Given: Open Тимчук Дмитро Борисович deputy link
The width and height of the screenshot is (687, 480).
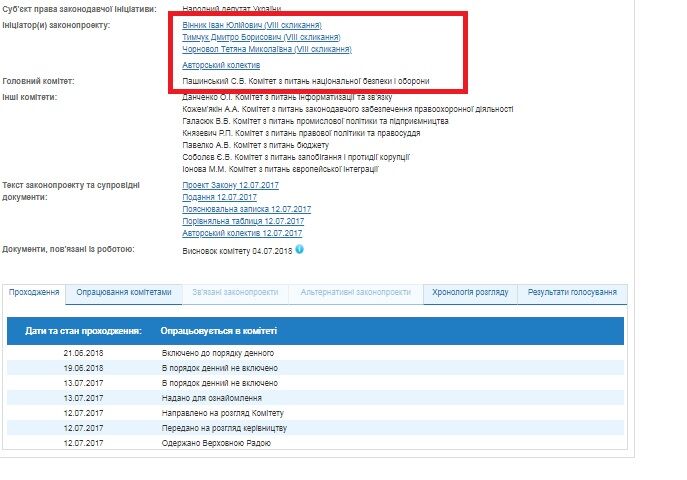Looking at the screenshot, I should pyautogui.click(x=254, y=37).
